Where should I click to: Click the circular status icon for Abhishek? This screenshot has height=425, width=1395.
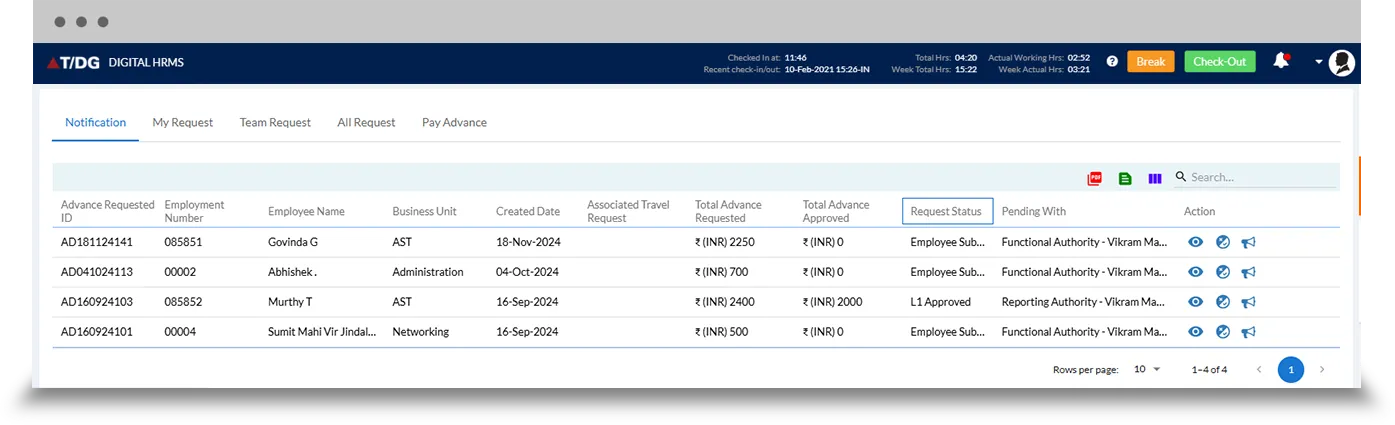(x=1222, y=272)
